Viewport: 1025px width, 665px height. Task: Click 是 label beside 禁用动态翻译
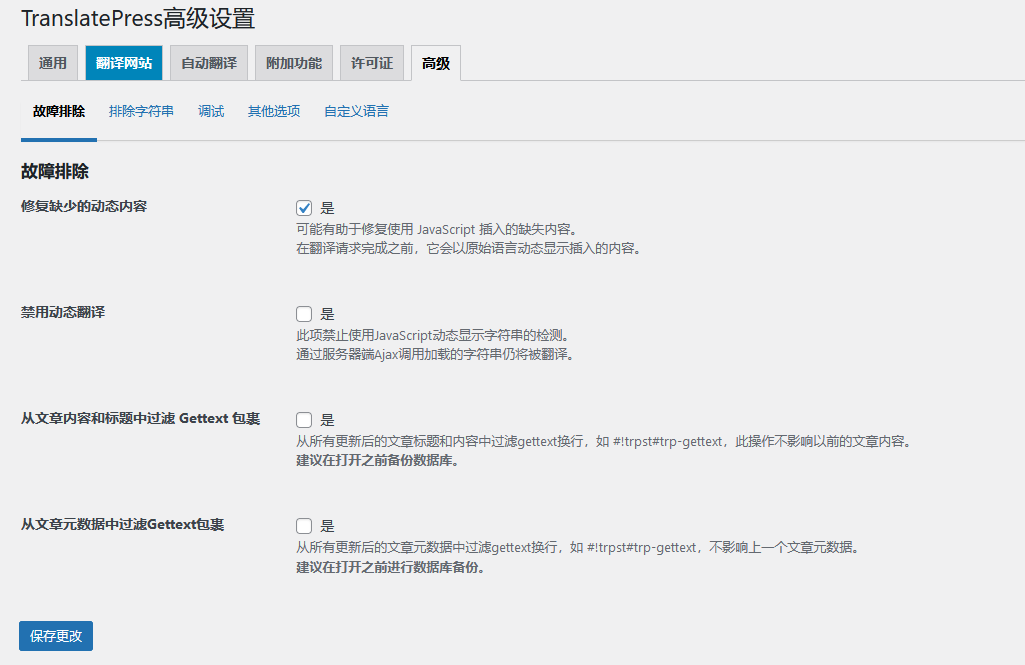324,313
